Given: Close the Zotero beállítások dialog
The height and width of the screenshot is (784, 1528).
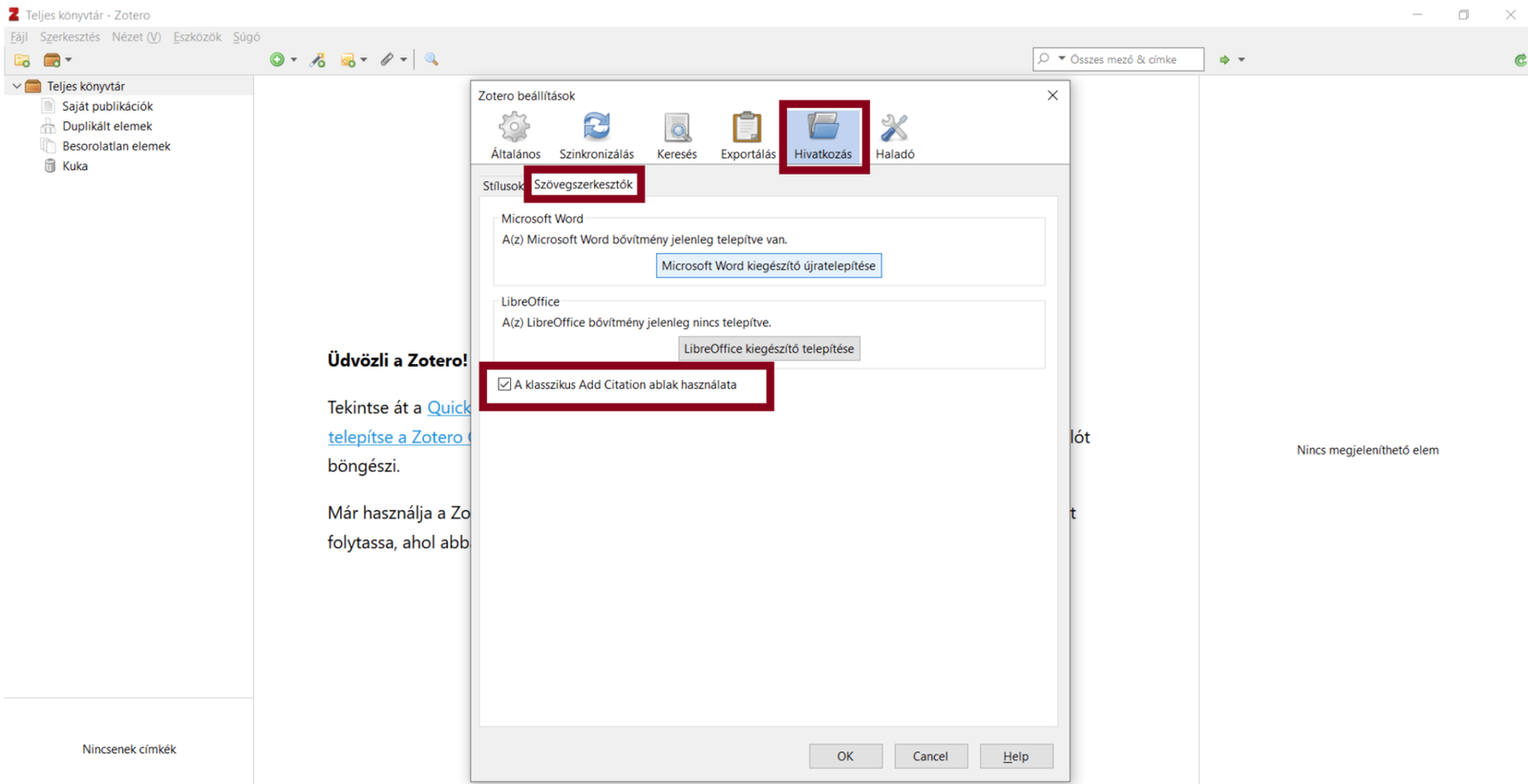Looking at the screenshot, I should click(x=1052, y=95).
